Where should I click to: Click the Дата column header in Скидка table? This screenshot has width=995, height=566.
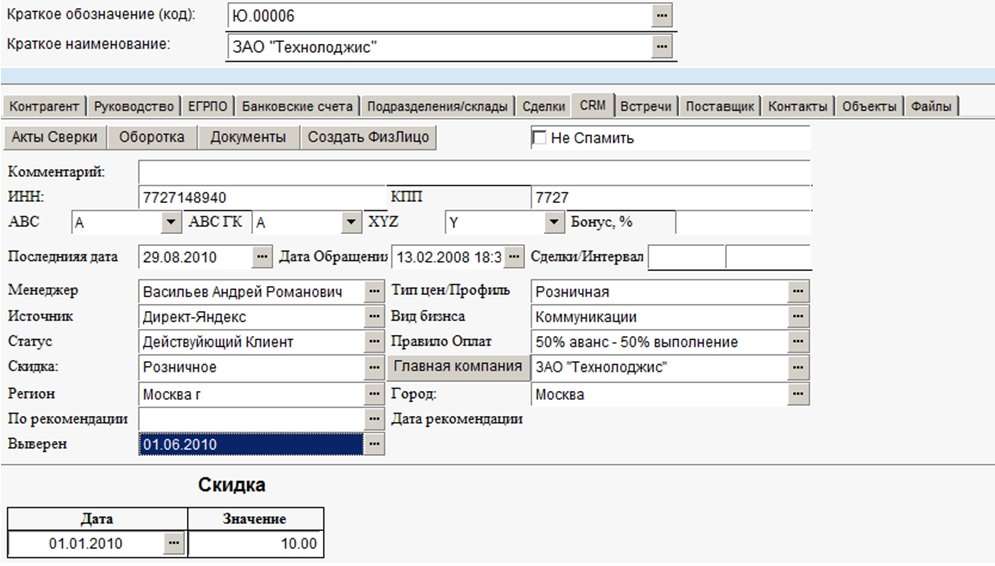pos(97,518)
